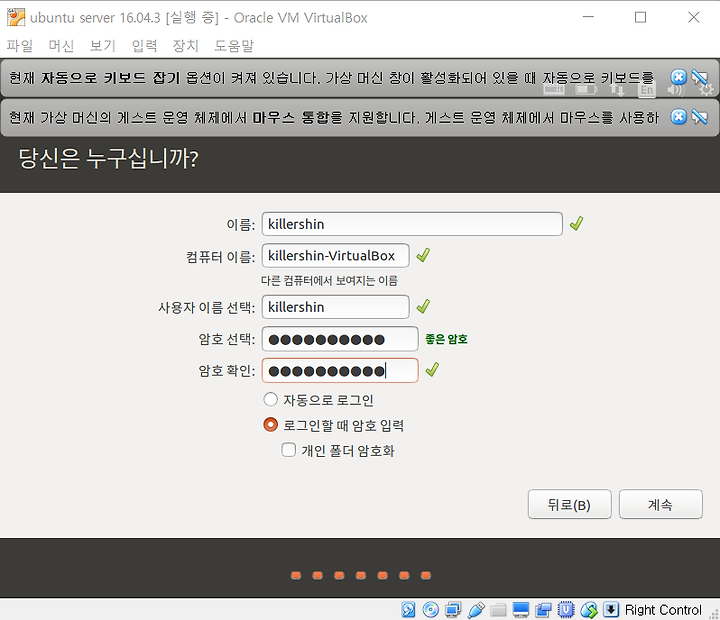This screenshot has height=620, width=720.
Task: Open the 입력 menu
Action: pyautogui.click(x=144, y=45)
